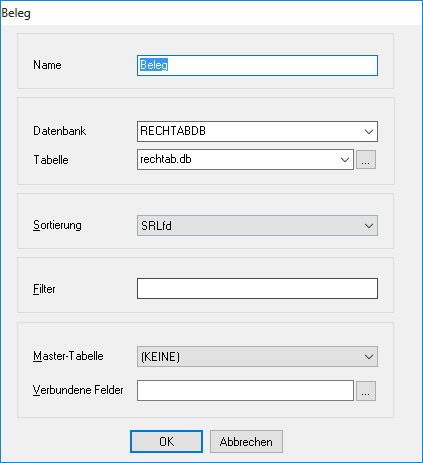Expand the Tabelle combo box arrow
Image resolution: width=423 pixels, height=463 pixels.
345,160
